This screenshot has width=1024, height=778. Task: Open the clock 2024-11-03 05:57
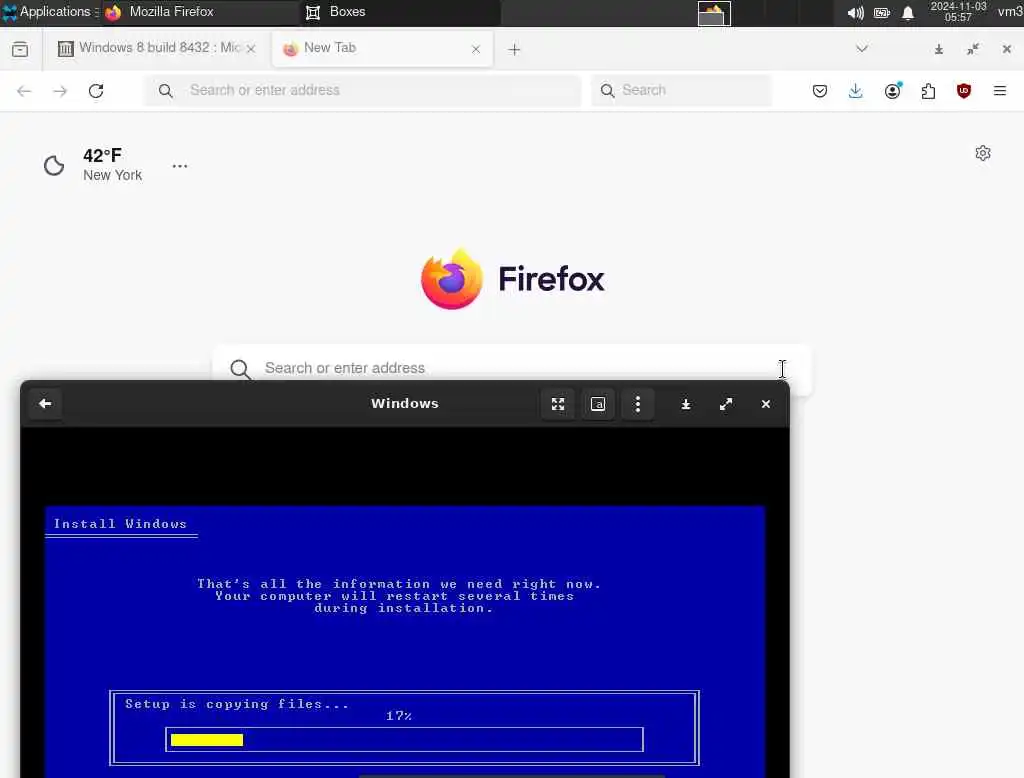pyautogui.click(x=958, y=12)
